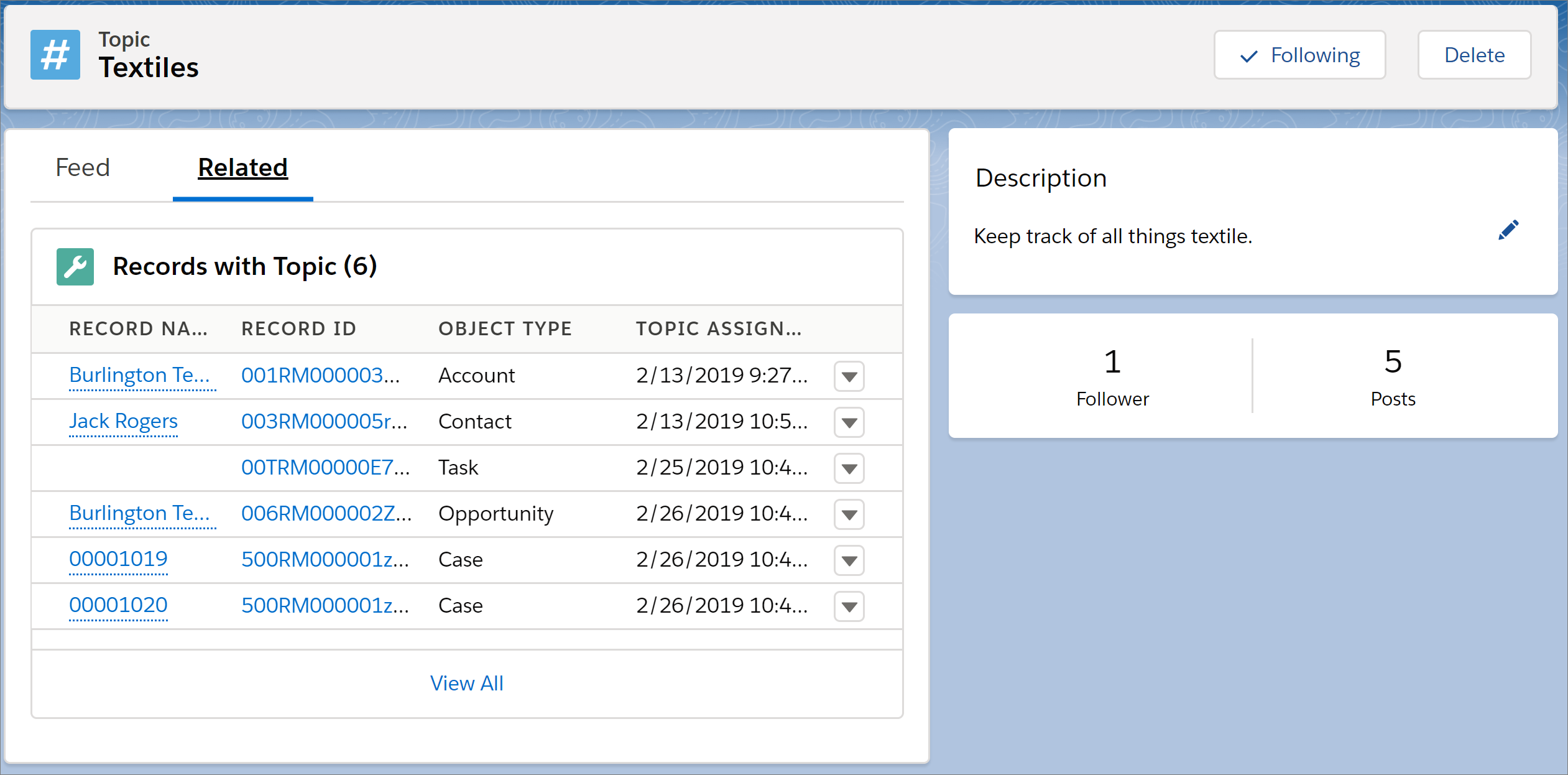The height and width of the screenshot is (775, 1568).
Task: Open dropdown for case 00001020
Action: [849, 606]
